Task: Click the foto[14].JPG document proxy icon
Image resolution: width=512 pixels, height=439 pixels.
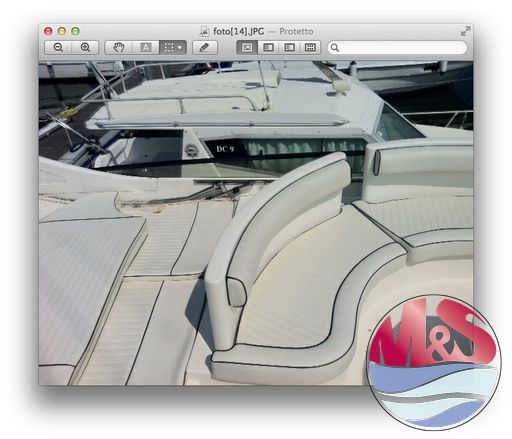Action: tap(204, 31)
